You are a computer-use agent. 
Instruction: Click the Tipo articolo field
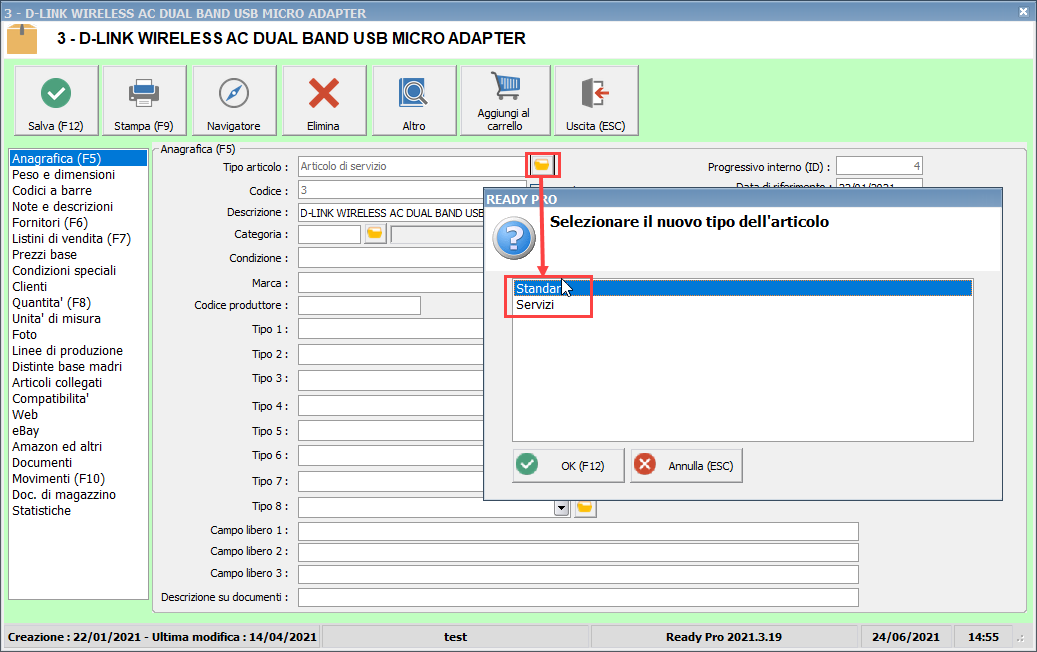point(412,166)
